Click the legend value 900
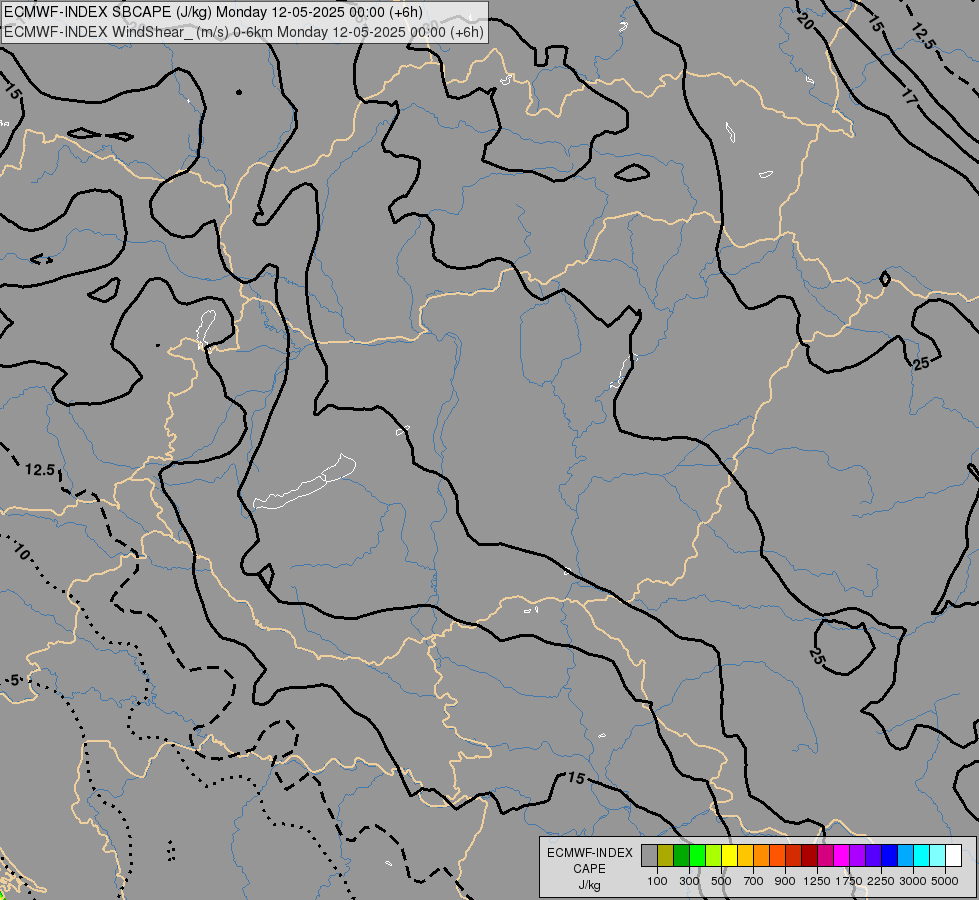The height and width of the screenshot is (900, 979). click(785, 881)
